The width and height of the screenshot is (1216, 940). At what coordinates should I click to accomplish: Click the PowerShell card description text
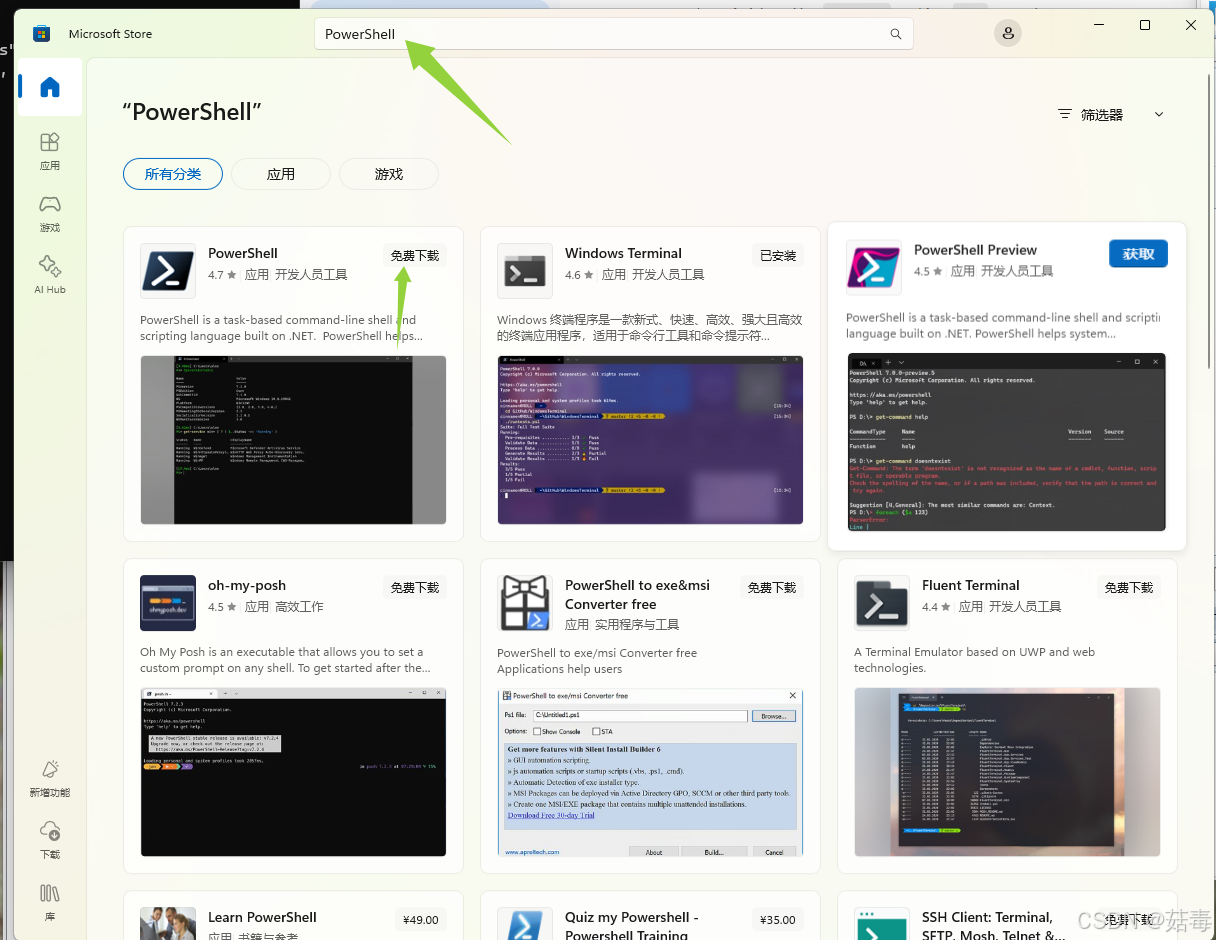pos(282,328)
